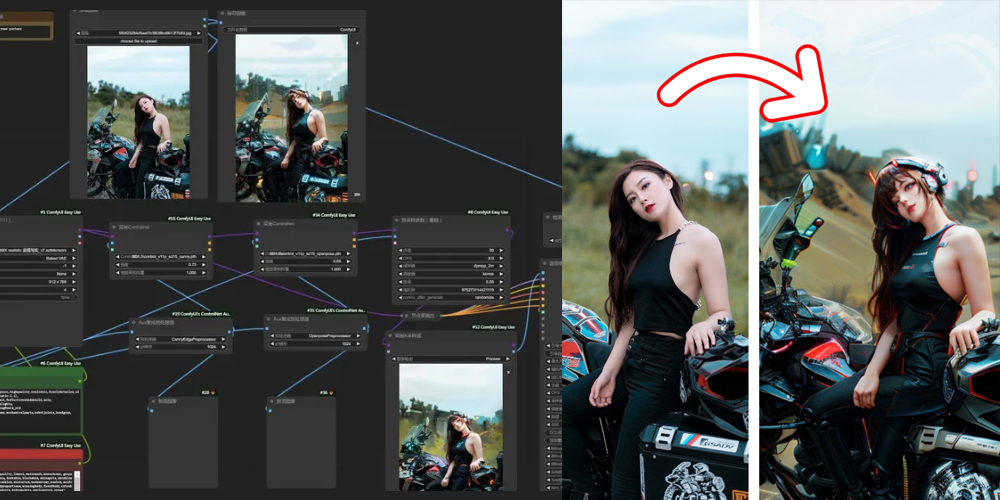Click the green output port of load image node
Image resolution: width=1000 pixels, height=500 pixels.
click(x=205, y=27)
